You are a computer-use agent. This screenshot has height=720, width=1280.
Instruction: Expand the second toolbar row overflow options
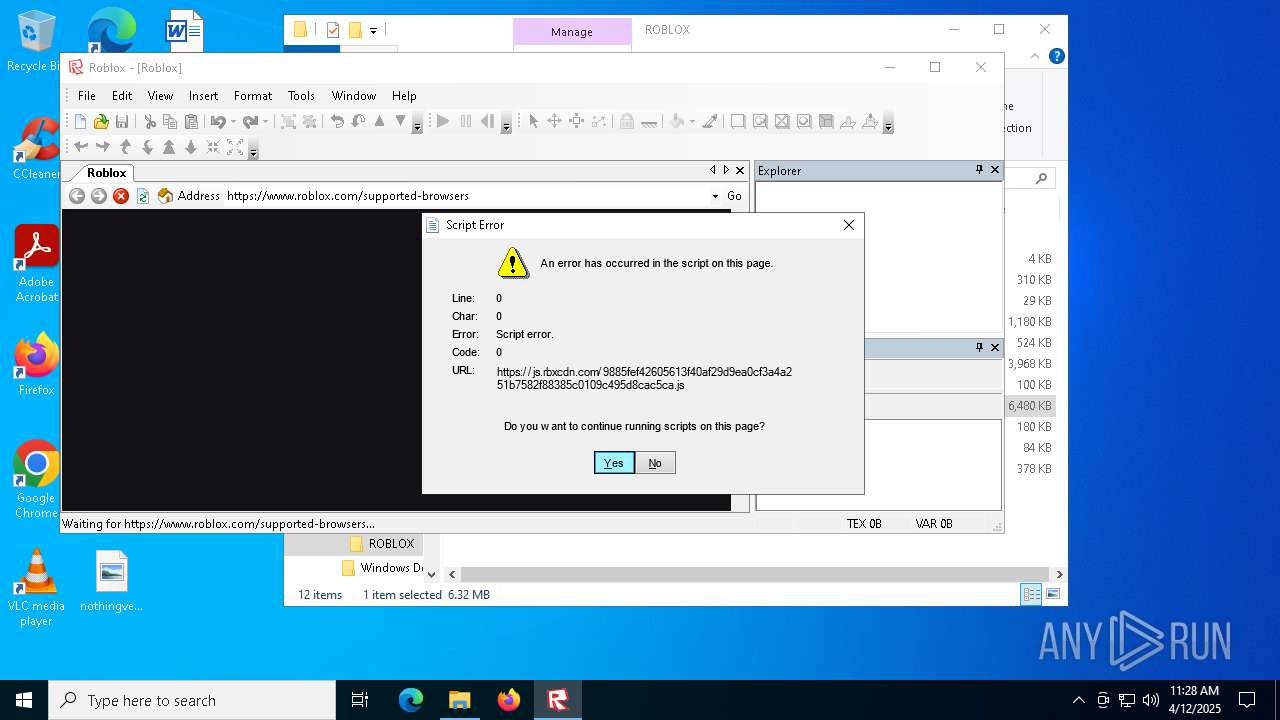(253, 150)
